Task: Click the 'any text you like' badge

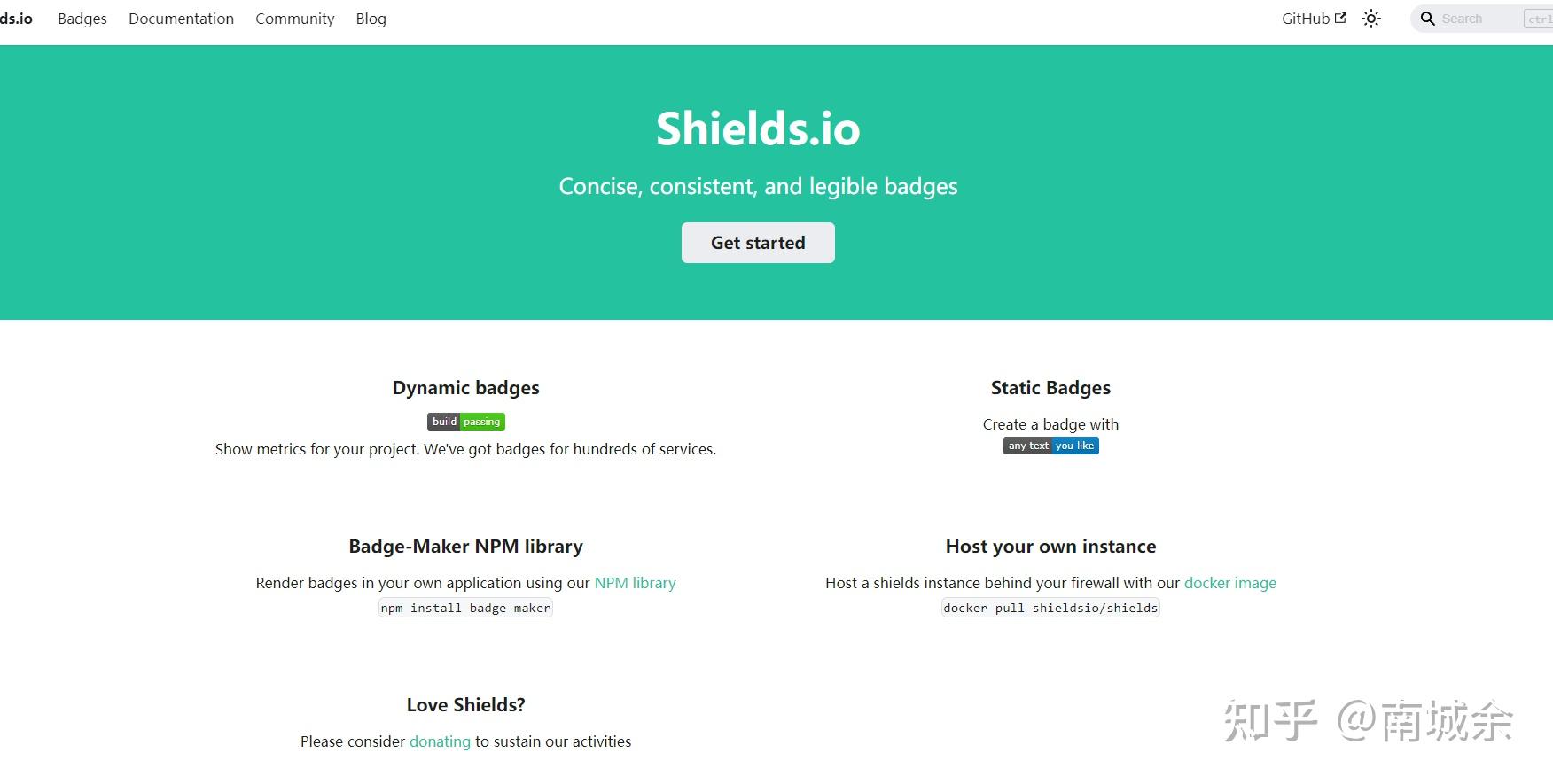Action: click(1050, 446)
